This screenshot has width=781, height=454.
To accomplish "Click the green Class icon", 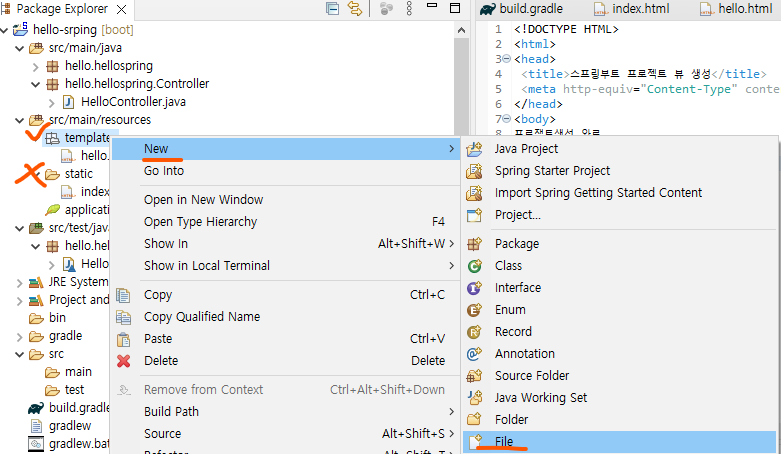I will (474, 266).
